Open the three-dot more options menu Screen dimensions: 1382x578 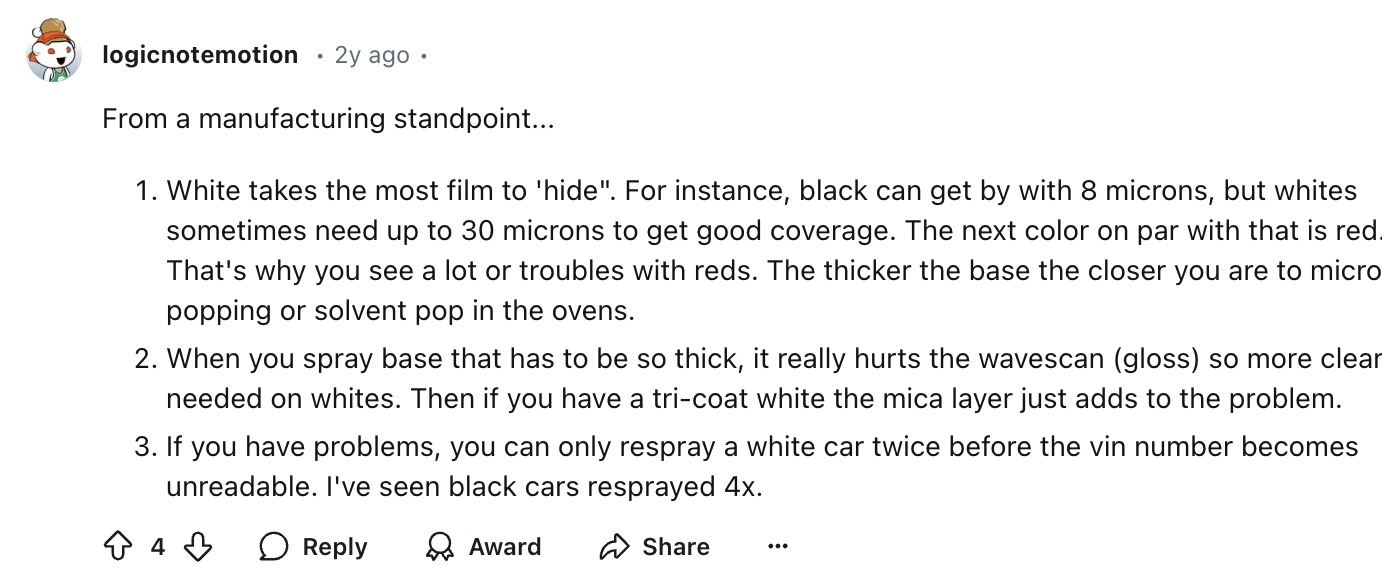tap(778, 547)
